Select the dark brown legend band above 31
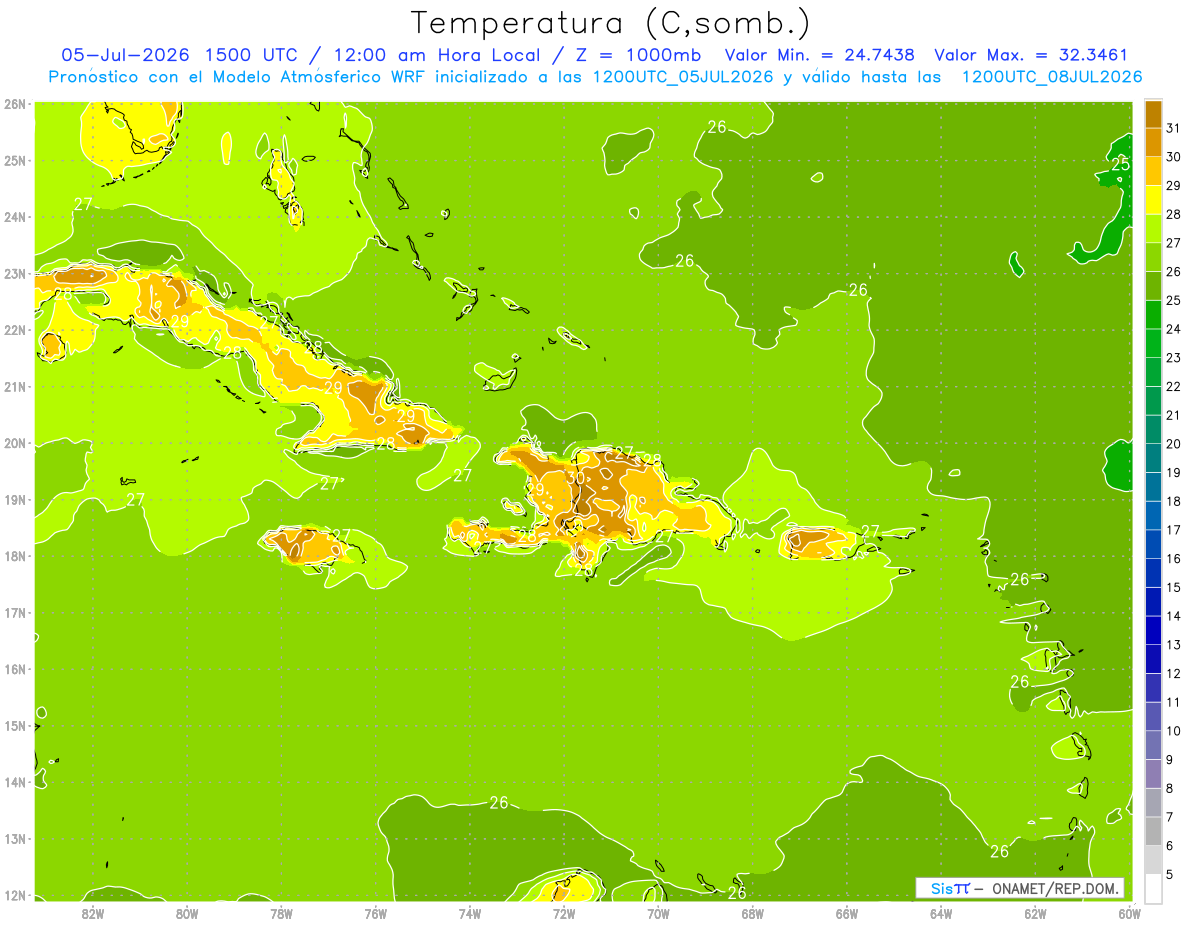 (1153, 114)
